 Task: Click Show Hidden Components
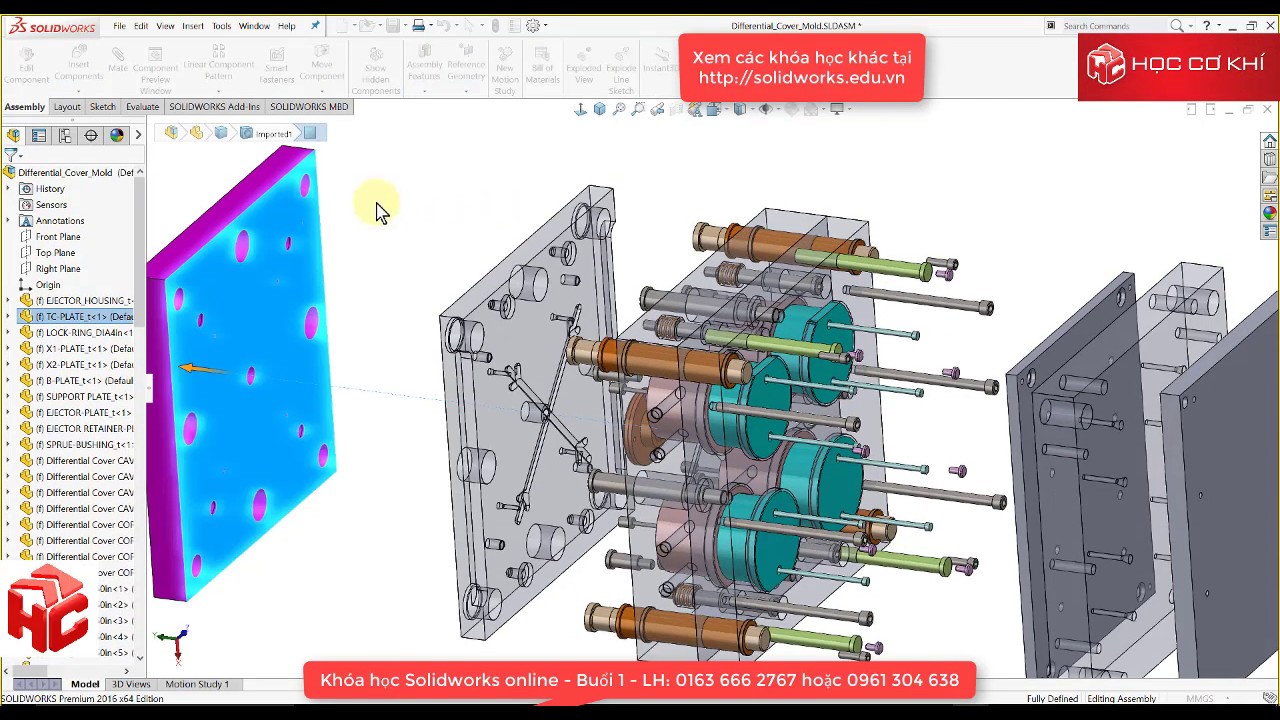[x=376, y=70]
